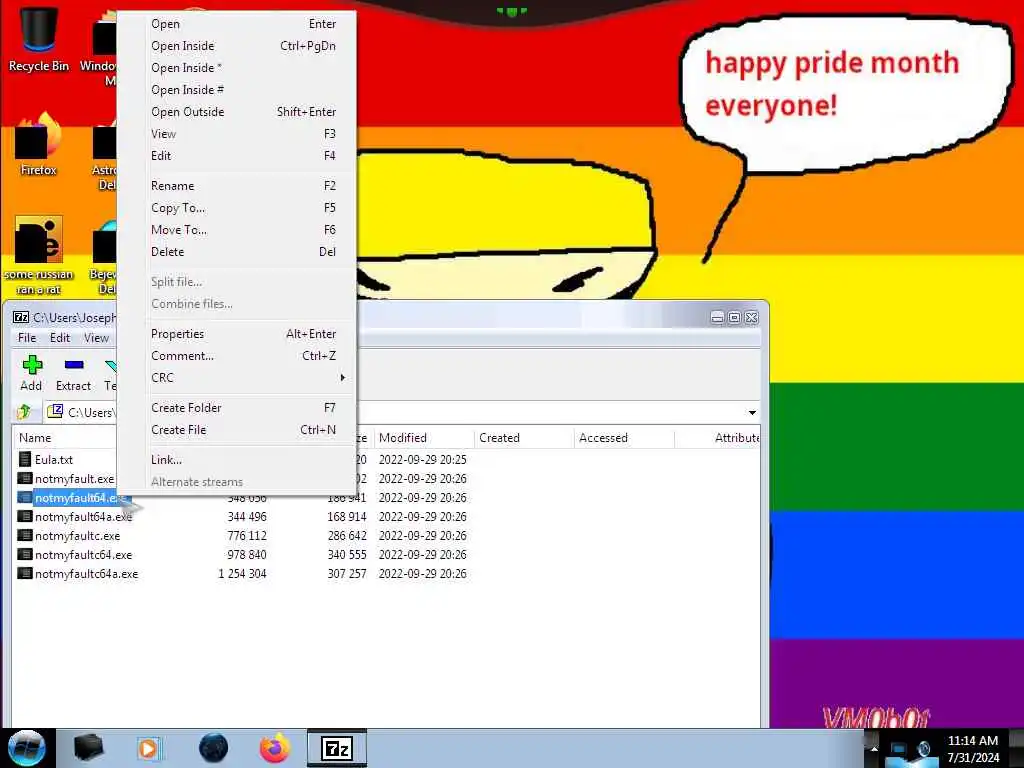Click notmyfaultc.exe file icon
The image size is (1024, 768).
click(x=25, y=536)
